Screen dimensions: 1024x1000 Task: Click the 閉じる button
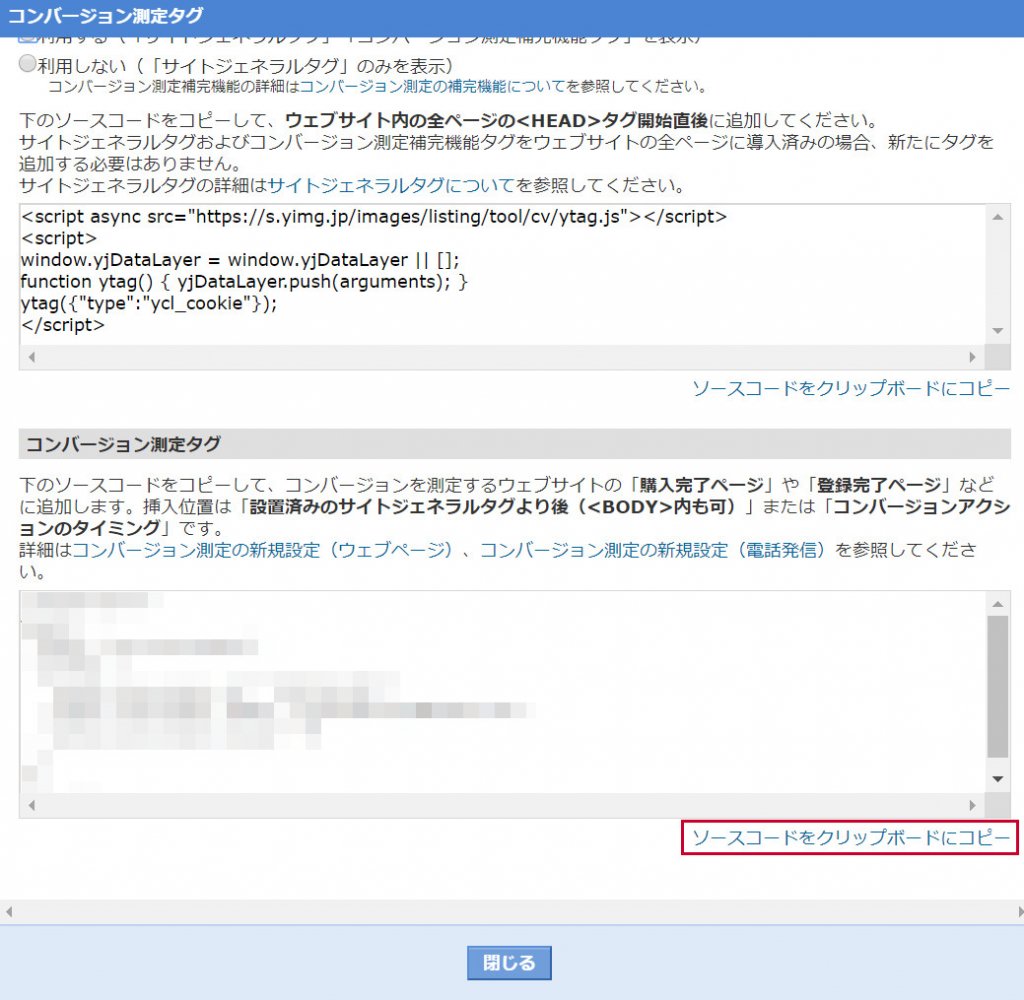click(509, 963)
